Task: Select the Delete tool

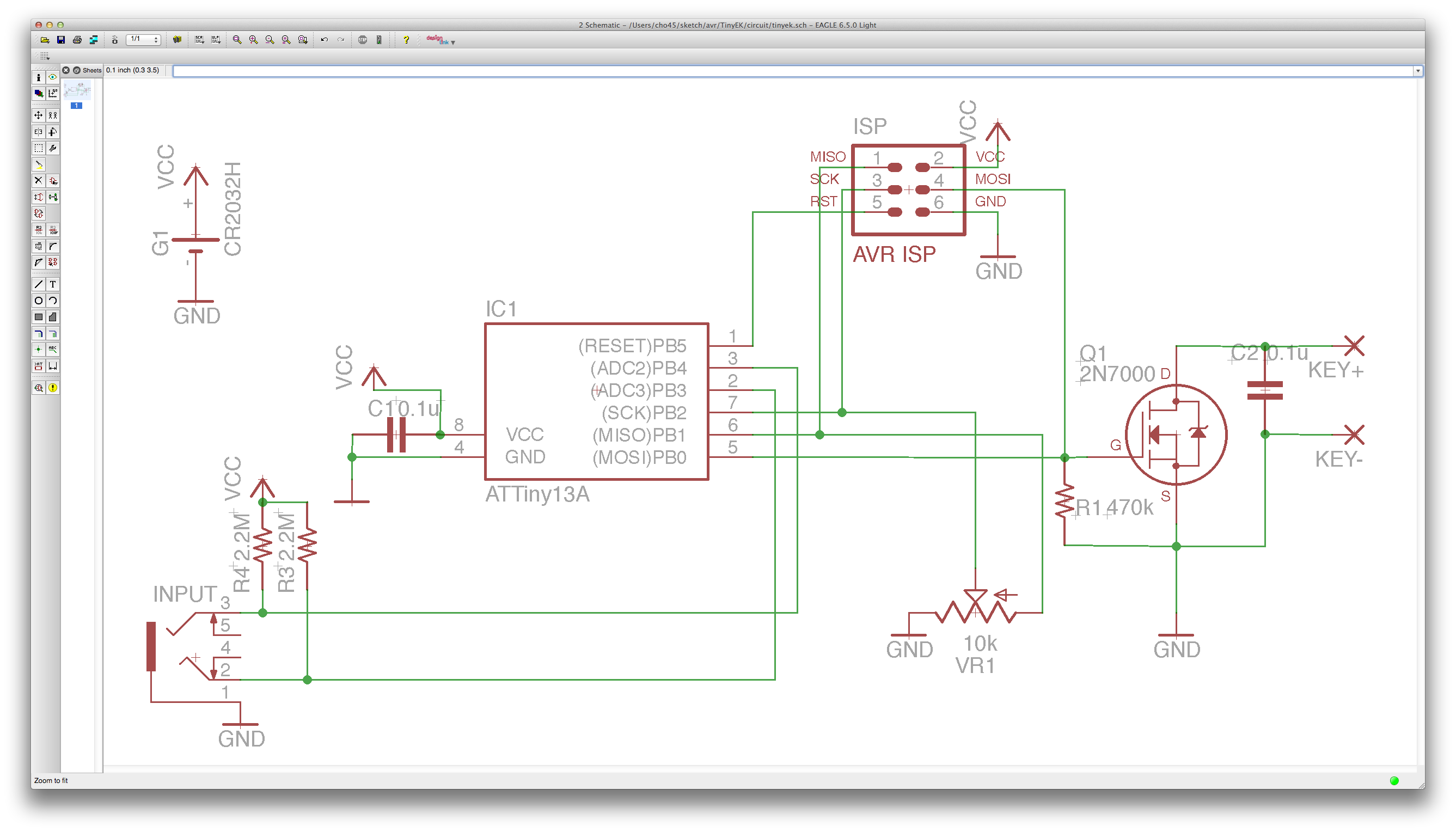Action: coord(38,181)
